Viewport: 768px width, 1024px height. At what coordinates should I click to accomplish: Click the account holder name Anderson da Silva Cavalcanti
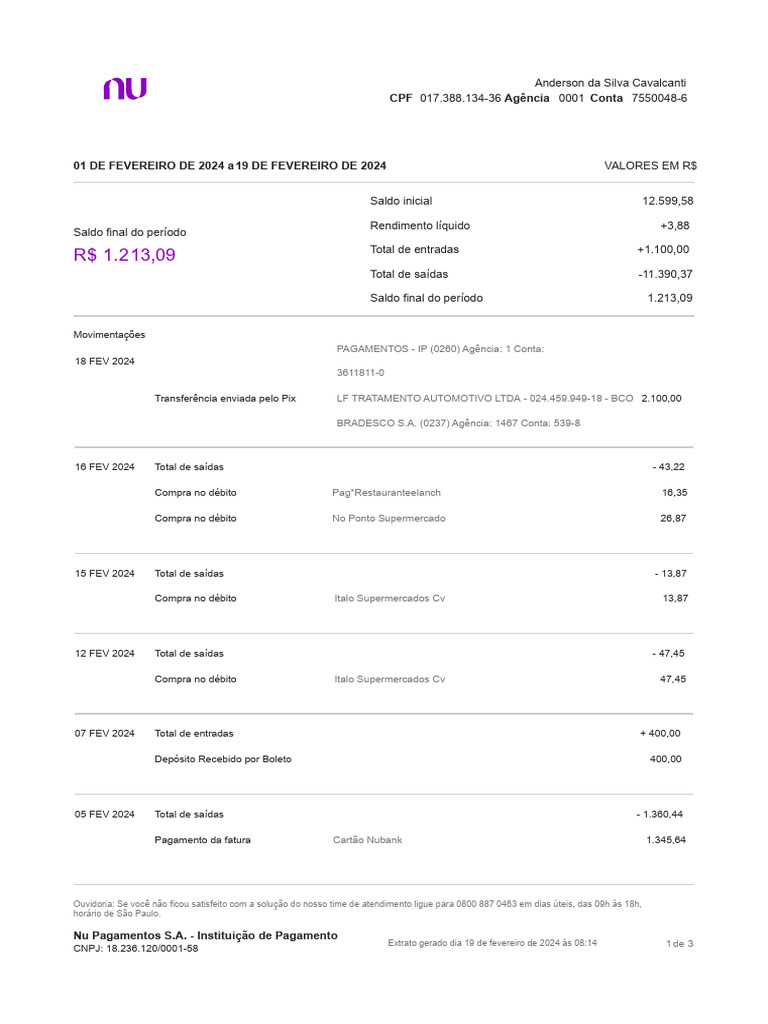coord(610,82)
